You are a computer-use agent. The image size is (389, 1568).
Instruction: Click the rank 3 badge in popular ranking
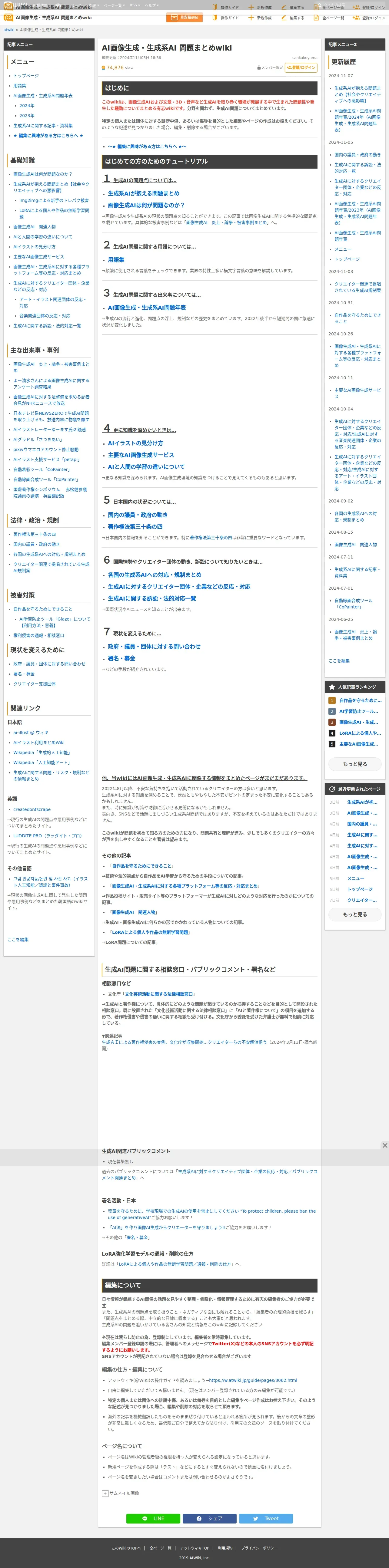click(332, 722)
